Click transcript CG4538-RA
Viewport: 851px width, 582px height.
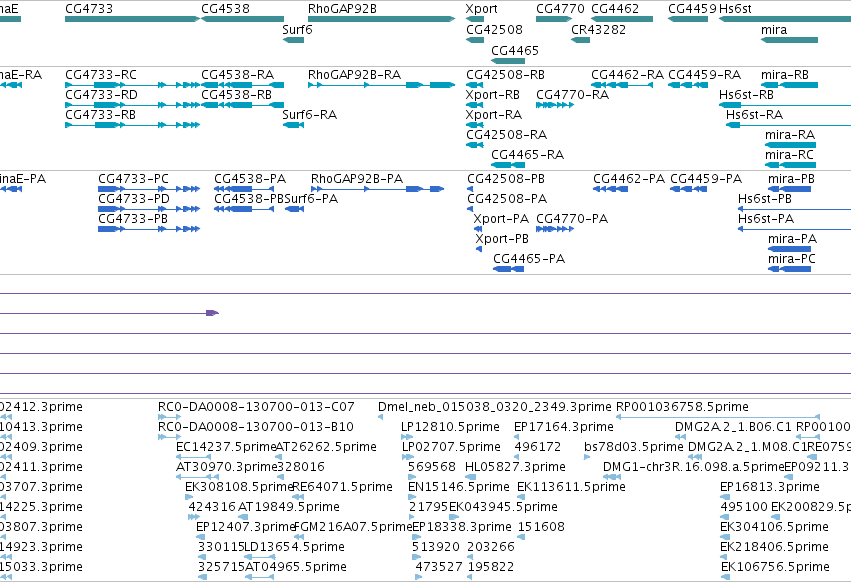237,74
